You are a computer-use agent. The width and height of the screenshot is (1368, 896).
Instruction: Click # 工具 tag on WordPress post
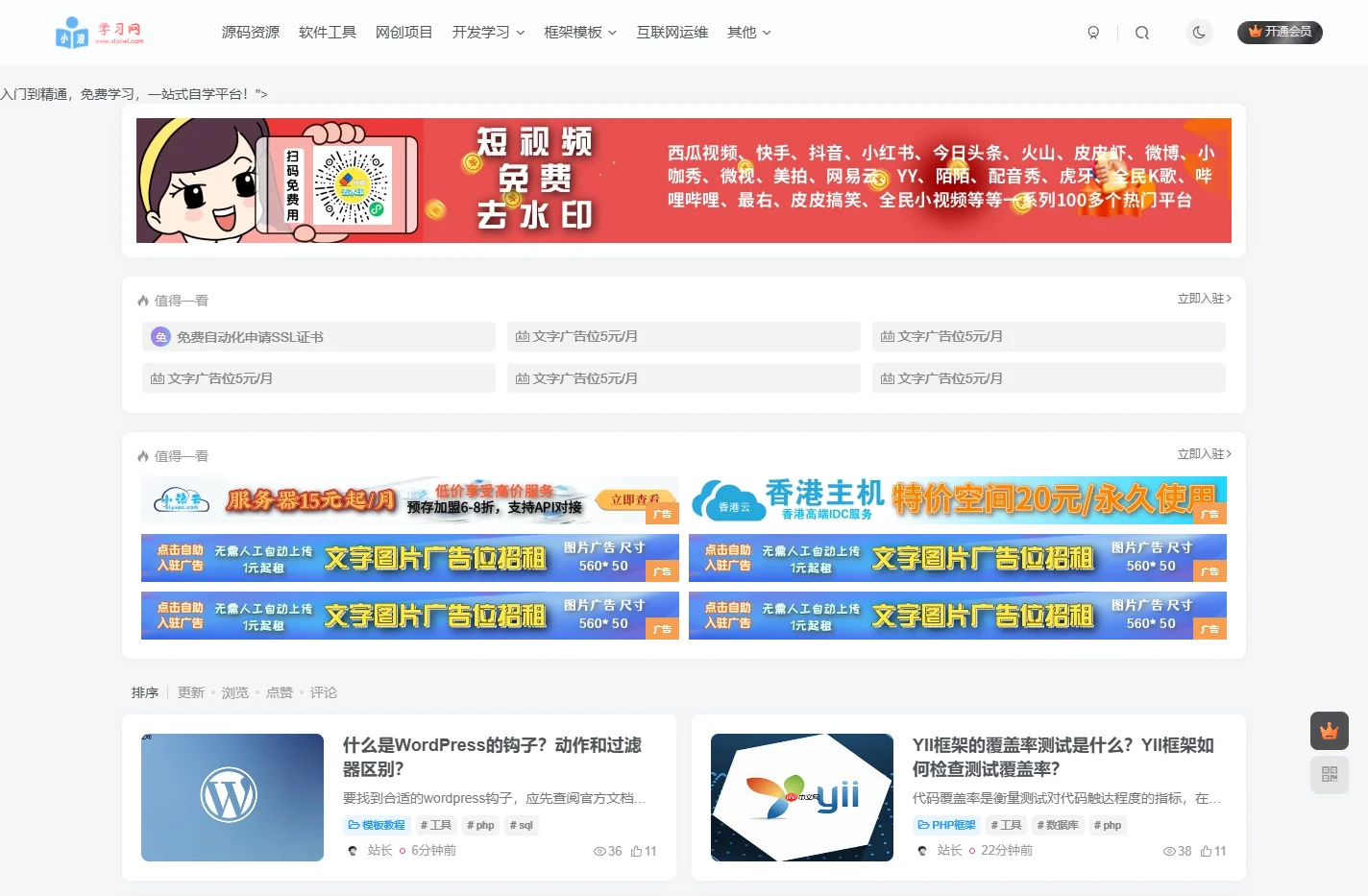click(x=436, y=825)
